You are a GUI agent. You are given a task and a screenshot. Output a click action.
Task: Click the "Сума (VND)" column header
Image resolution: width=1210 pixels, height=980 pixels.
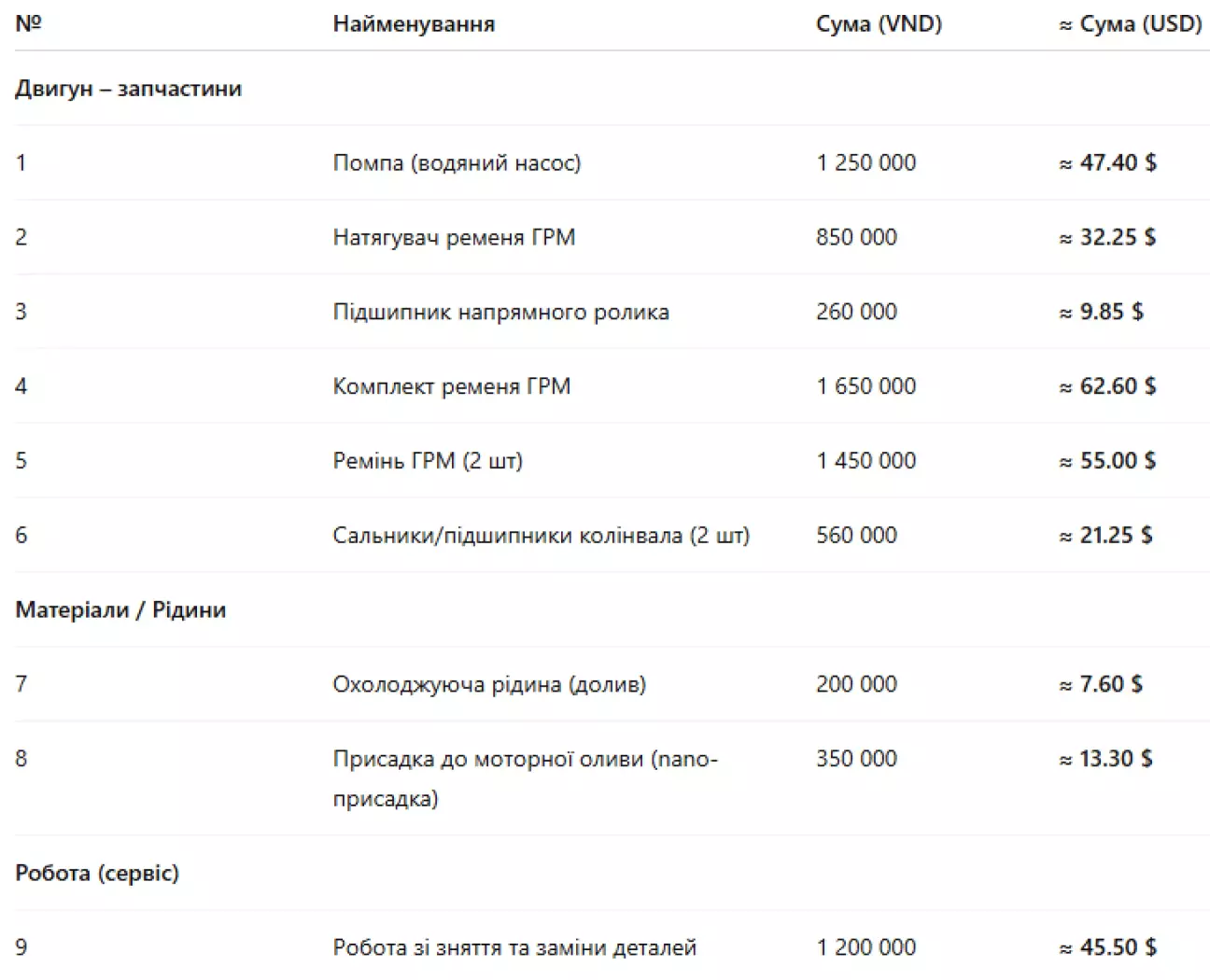pos(879,24)
